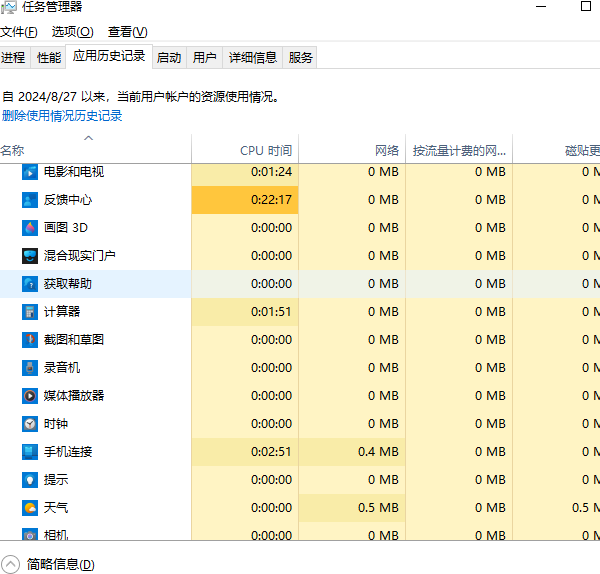Open the 文件(F) menu
Viewport: 600px width, 574px height.
click(19, 32)
